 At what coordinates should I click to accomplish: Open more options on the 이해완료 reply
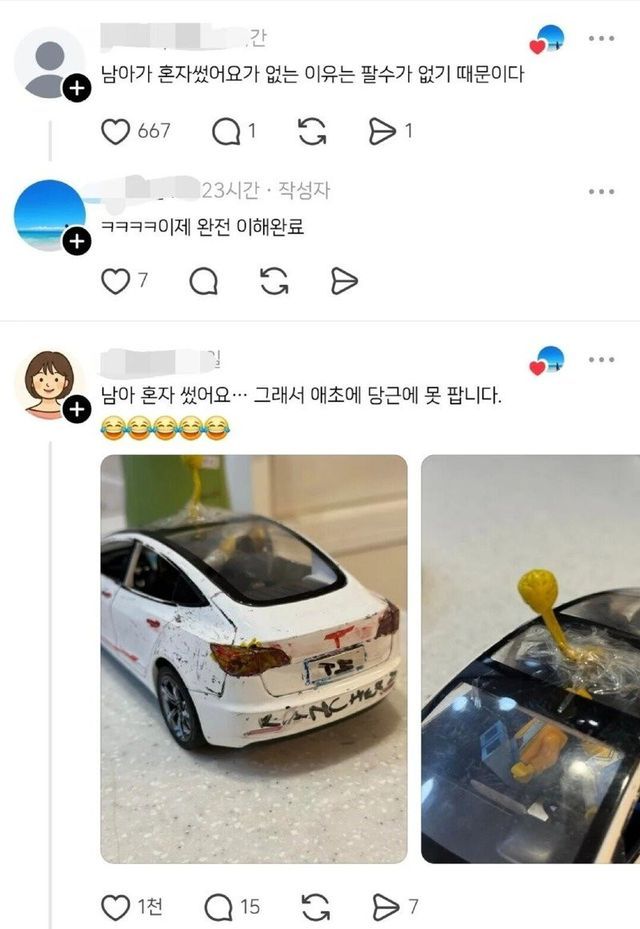(x=601, y=191)
